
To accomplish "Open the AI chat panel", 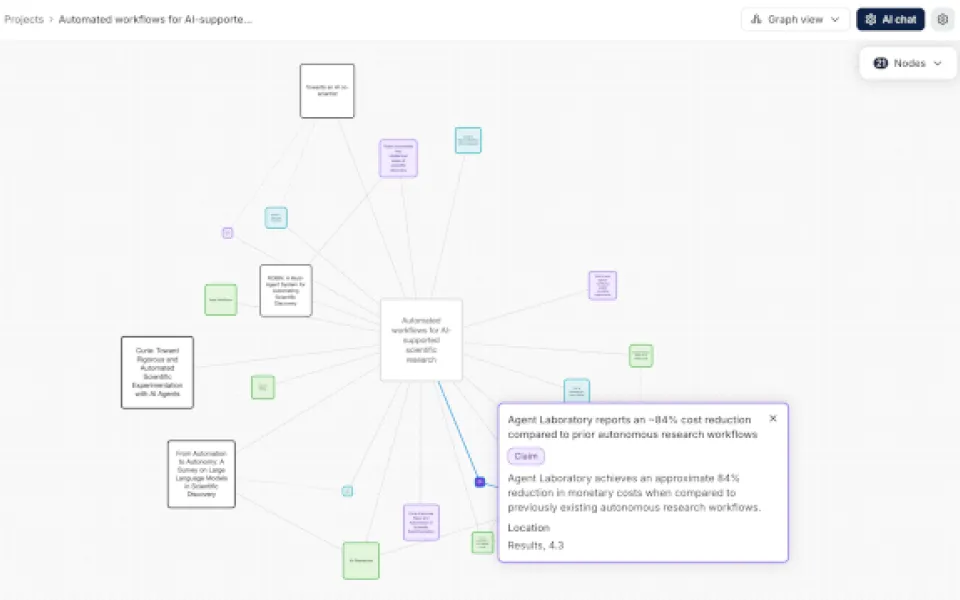I will (891, 20).
